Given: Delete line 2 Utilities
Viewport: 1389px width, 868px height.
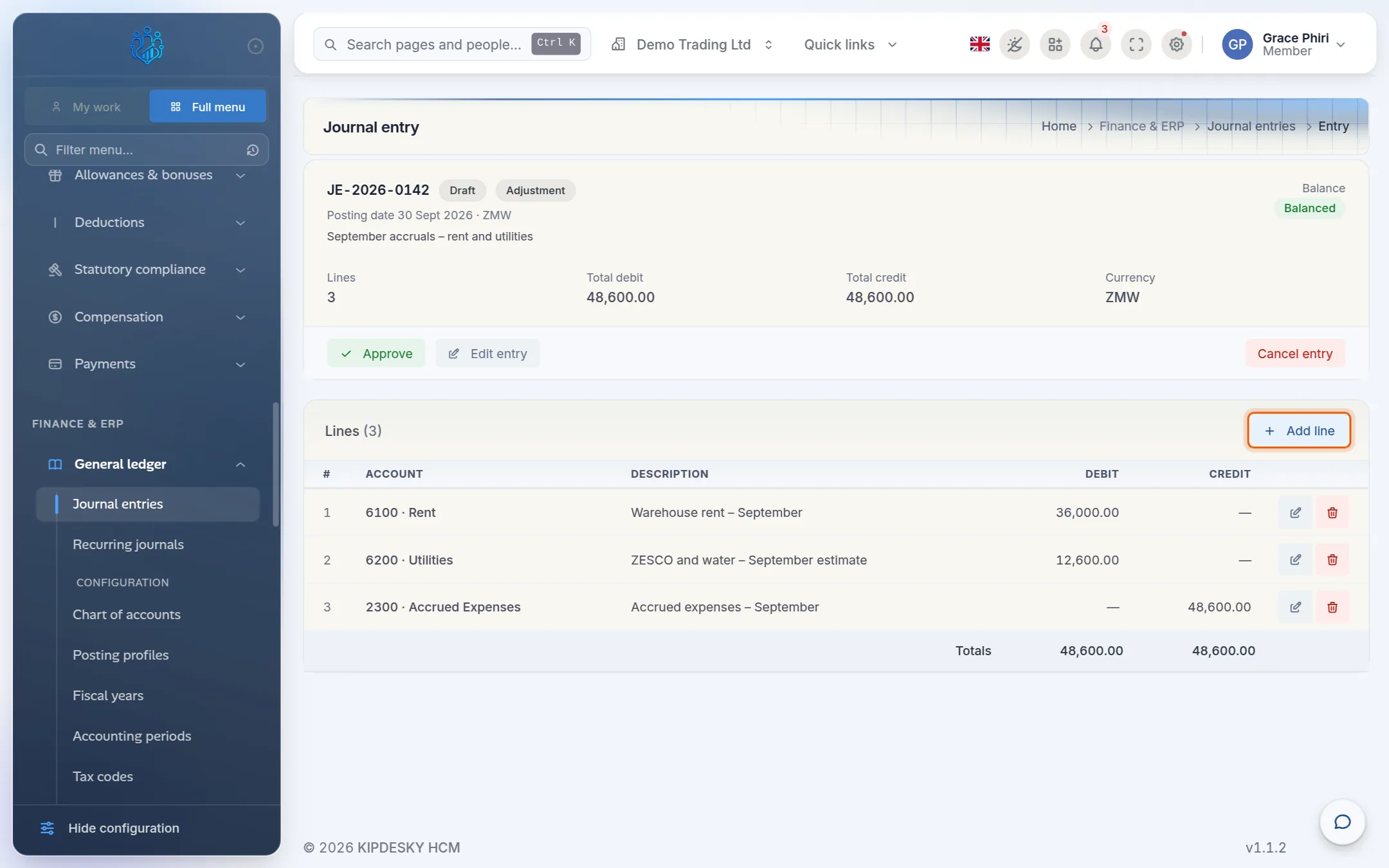Looking at the screenshot, I should pos(1332,559).
